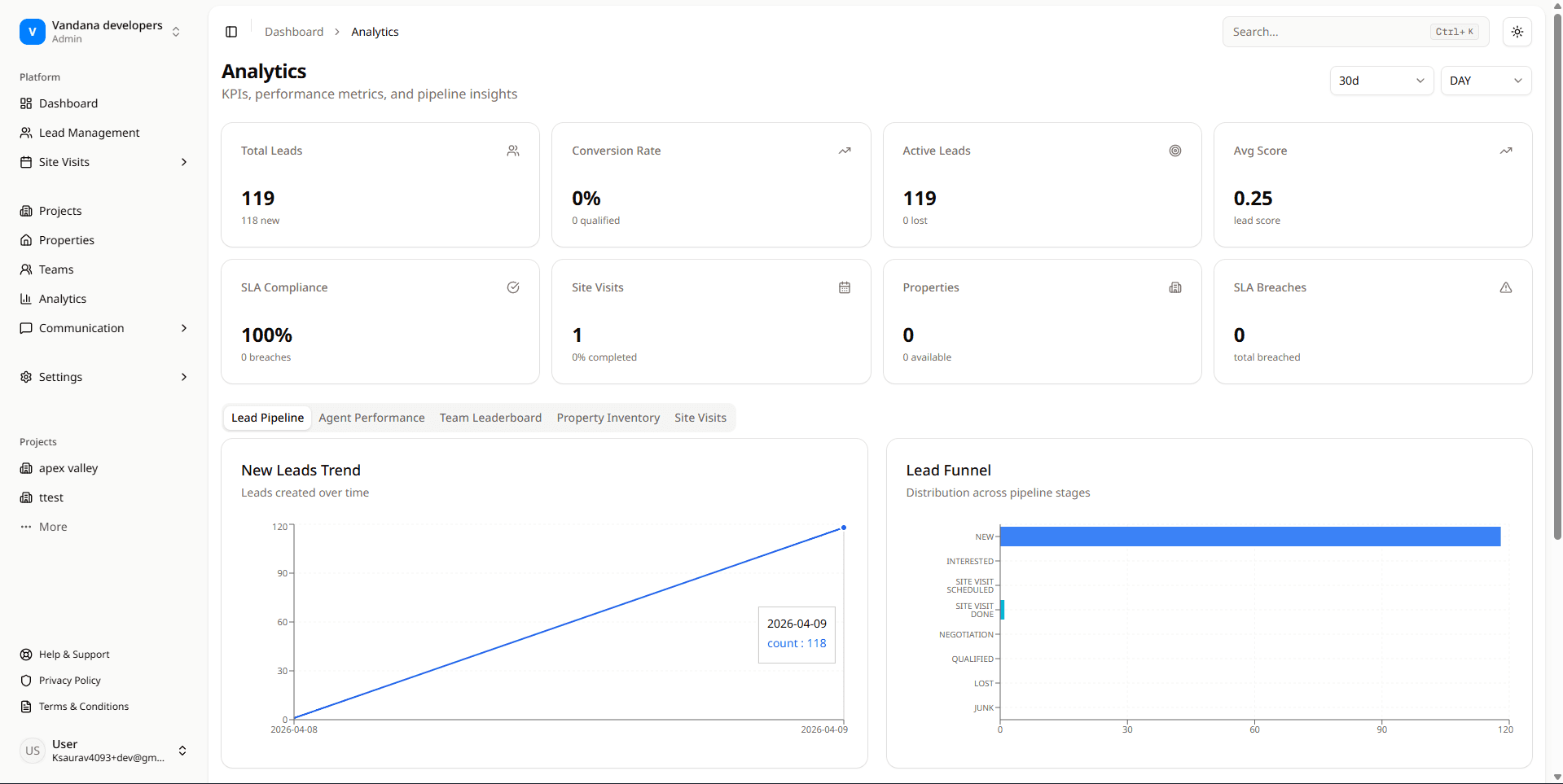Click the Help & Support lifebuoy icon

pos(26,655)
